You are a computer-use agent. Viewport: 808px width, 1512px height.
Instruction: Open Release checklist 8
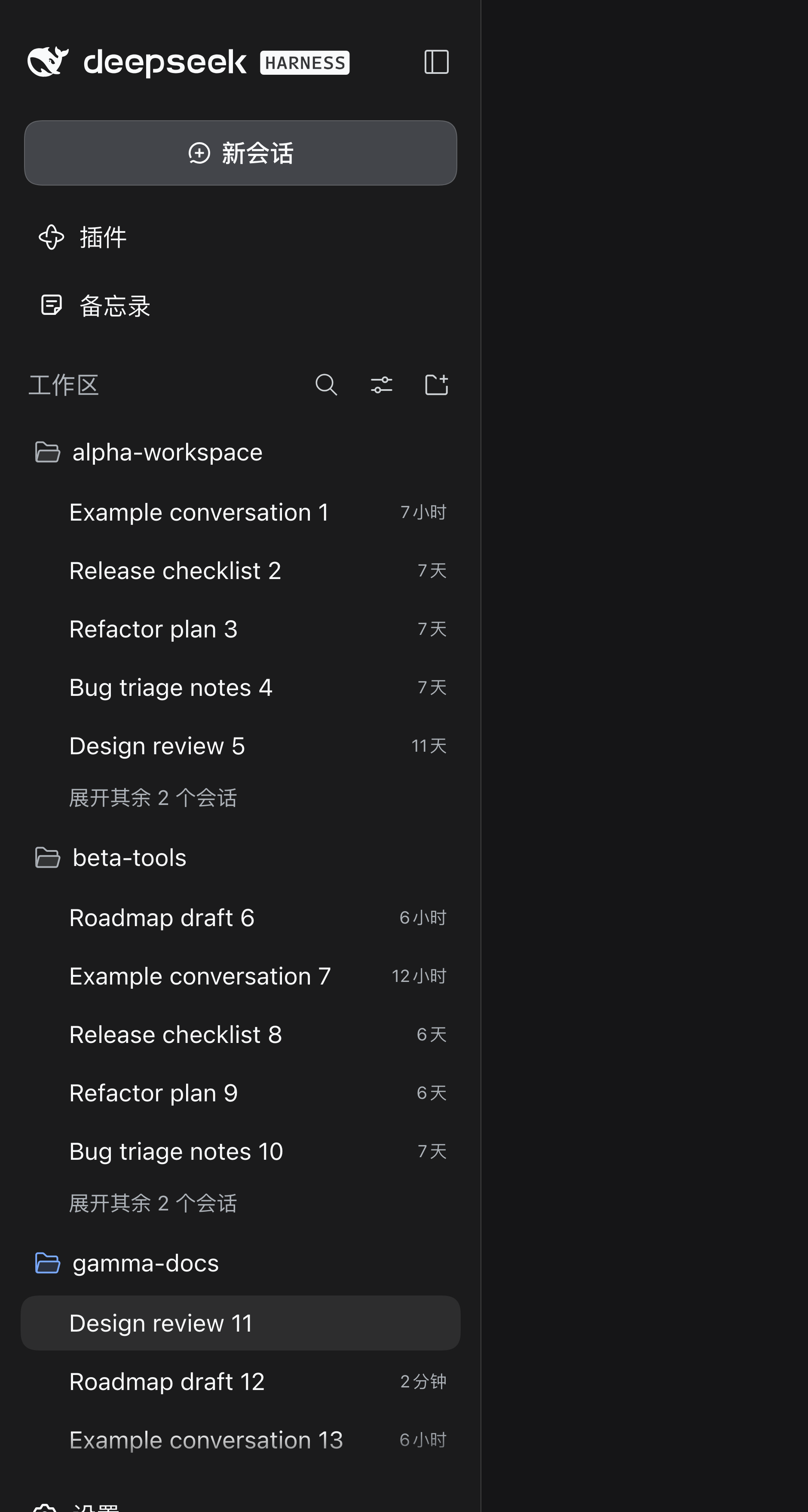240,1035
